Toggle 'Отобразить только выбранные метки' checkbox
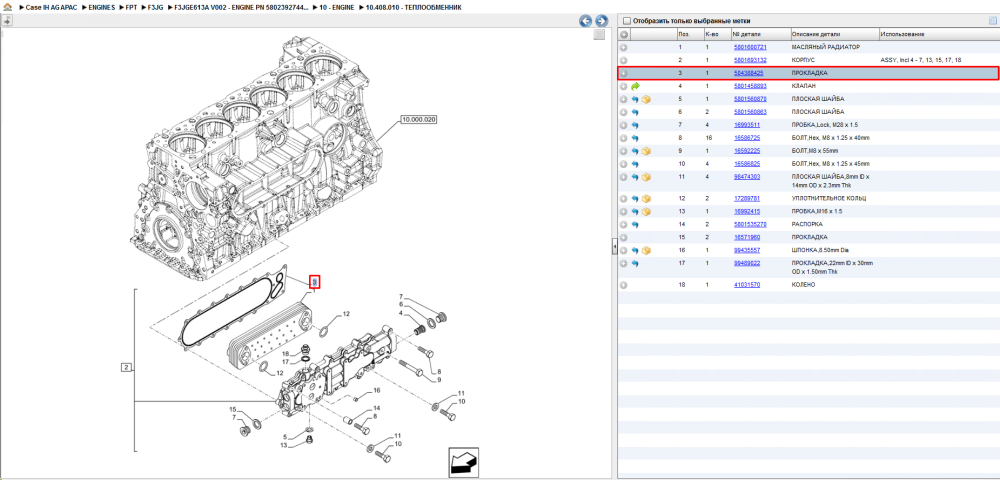The height and width of the screenshot is (480, 1000). pos(626,20)
